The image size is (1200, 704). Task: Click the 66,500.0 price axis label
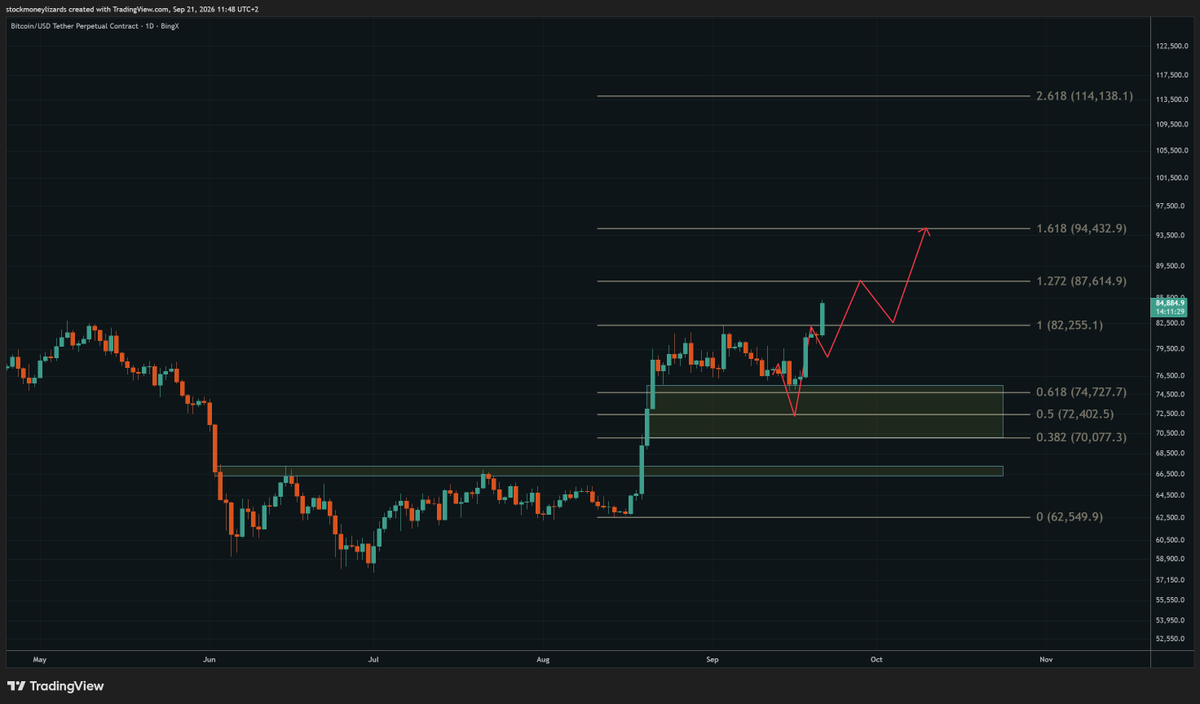[x=1169, y=475]
